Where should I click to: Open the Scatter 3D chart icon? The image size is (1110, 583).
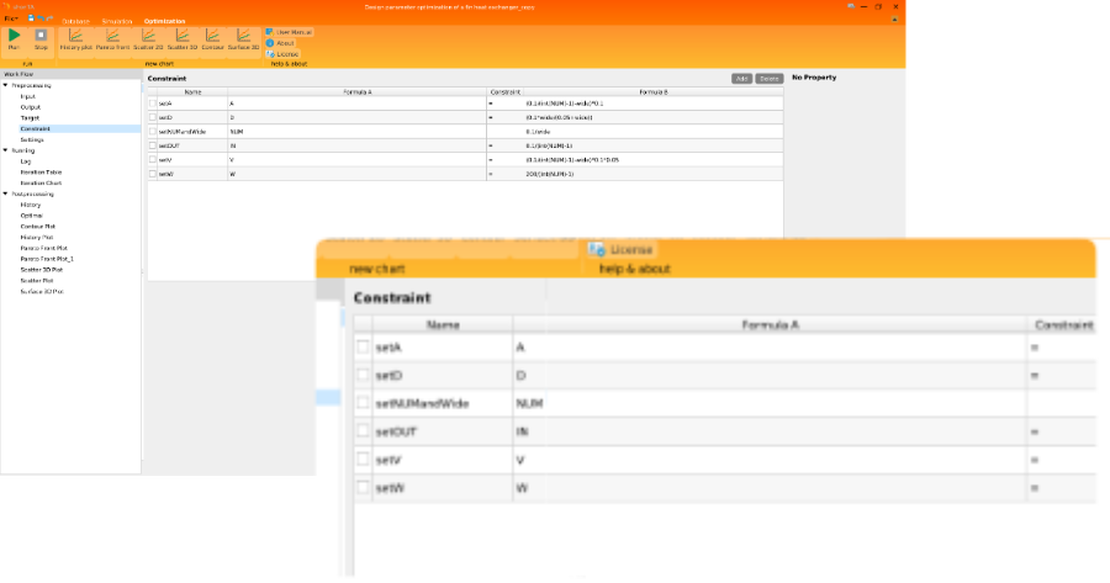coord(182,36)
